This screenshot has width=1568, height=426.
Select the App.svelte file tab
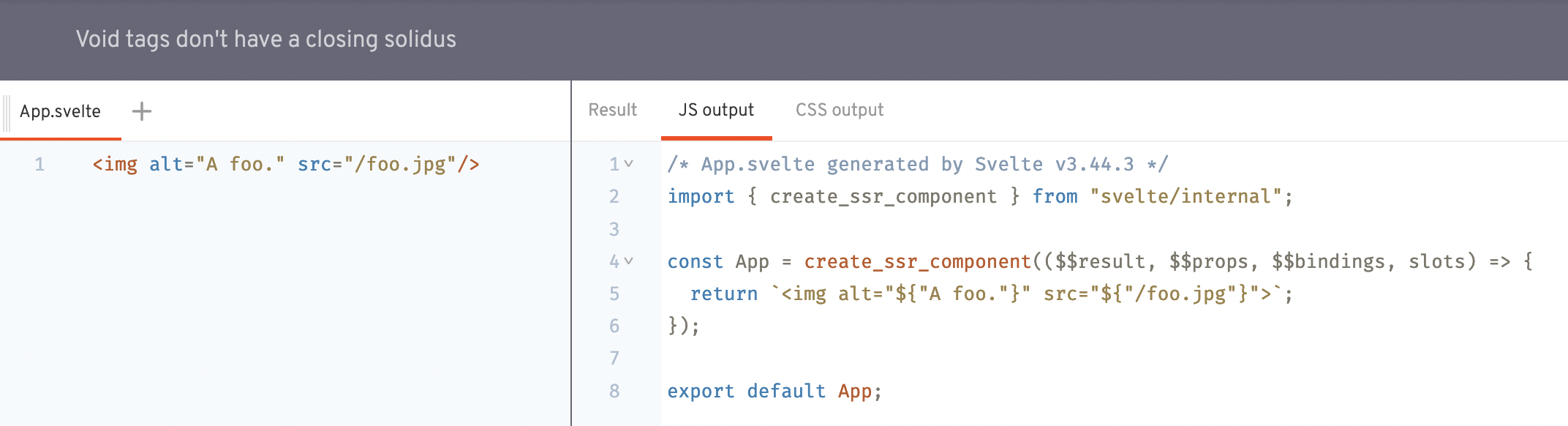pyautogui.click(x=61, y=111)
